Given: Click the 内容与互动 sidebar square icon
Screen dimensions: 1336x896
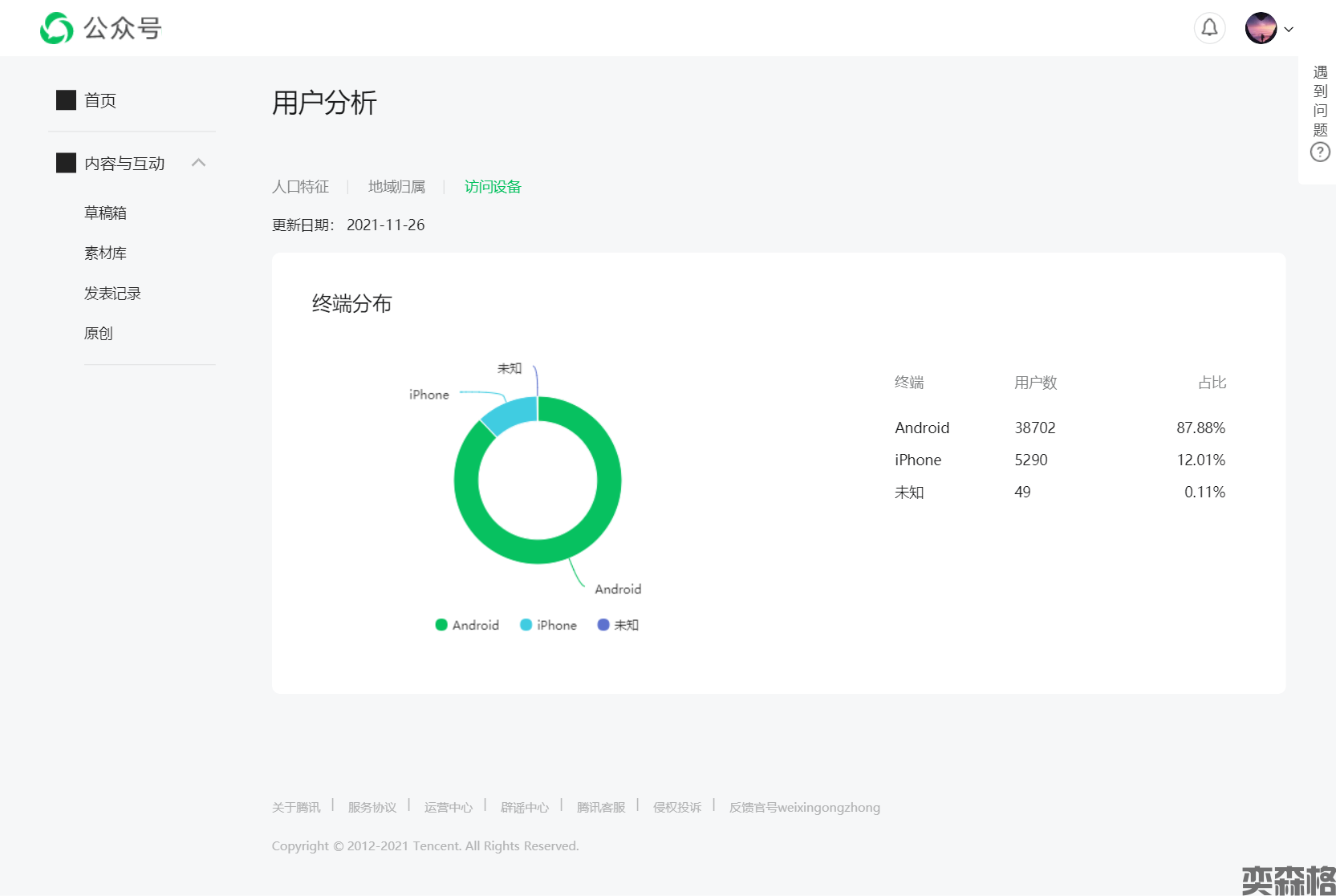Looking at the screenshot, I should (x=66, y=164).
